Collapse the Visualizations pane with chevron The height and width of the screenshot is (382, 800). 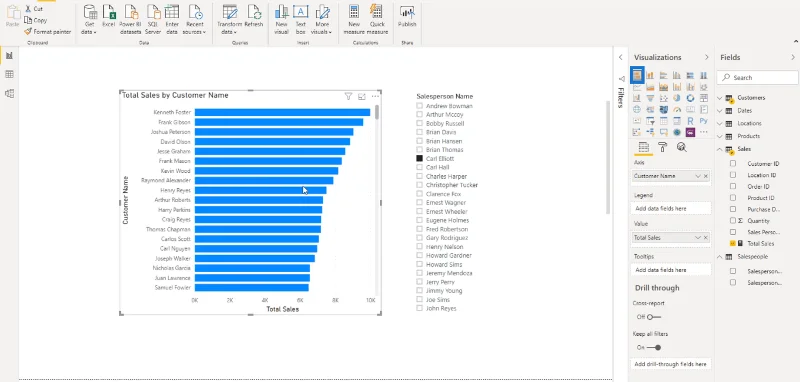[707, 57]
